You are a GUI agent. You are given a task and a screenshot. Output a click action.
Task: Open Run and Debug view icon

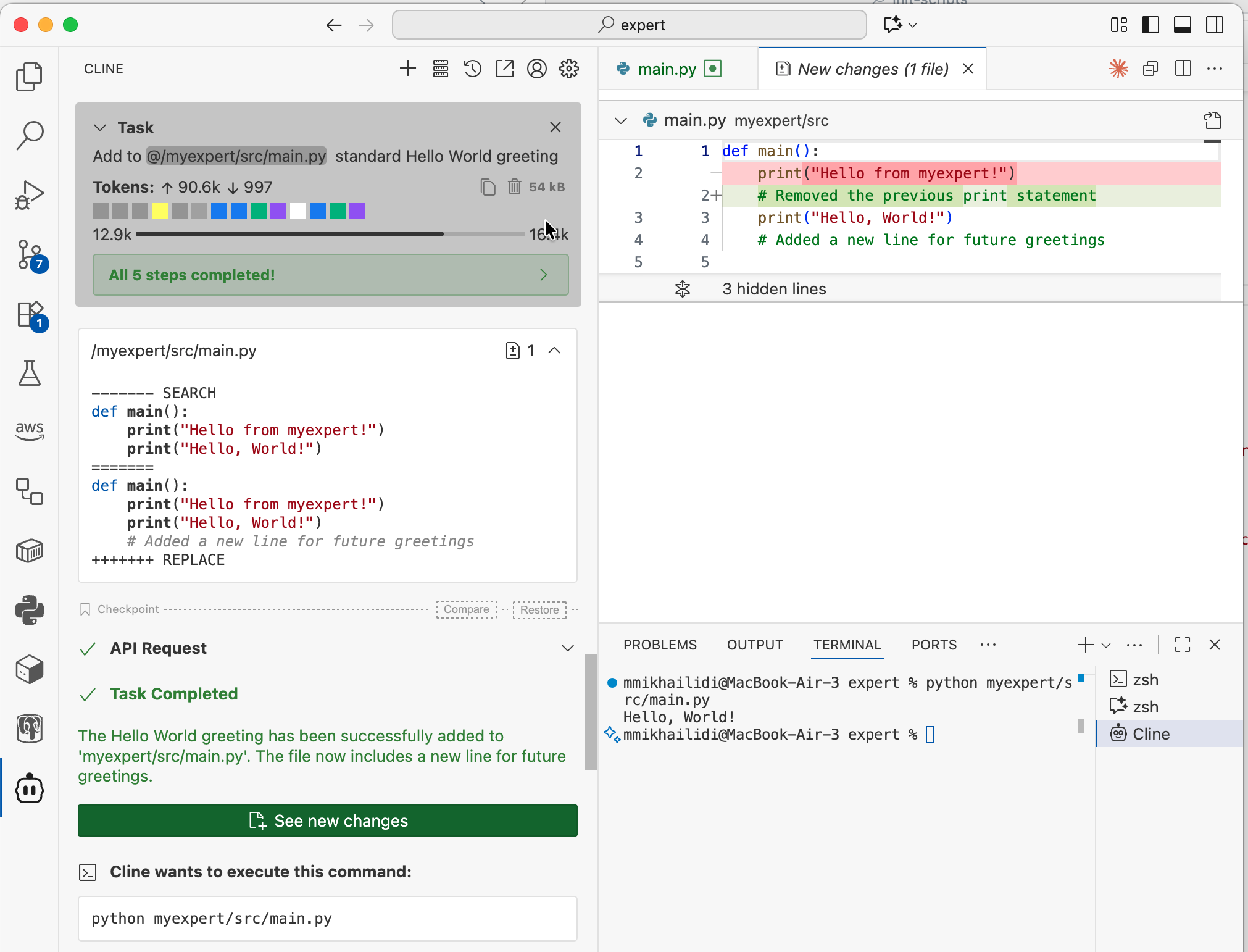(x=30, y=196)
